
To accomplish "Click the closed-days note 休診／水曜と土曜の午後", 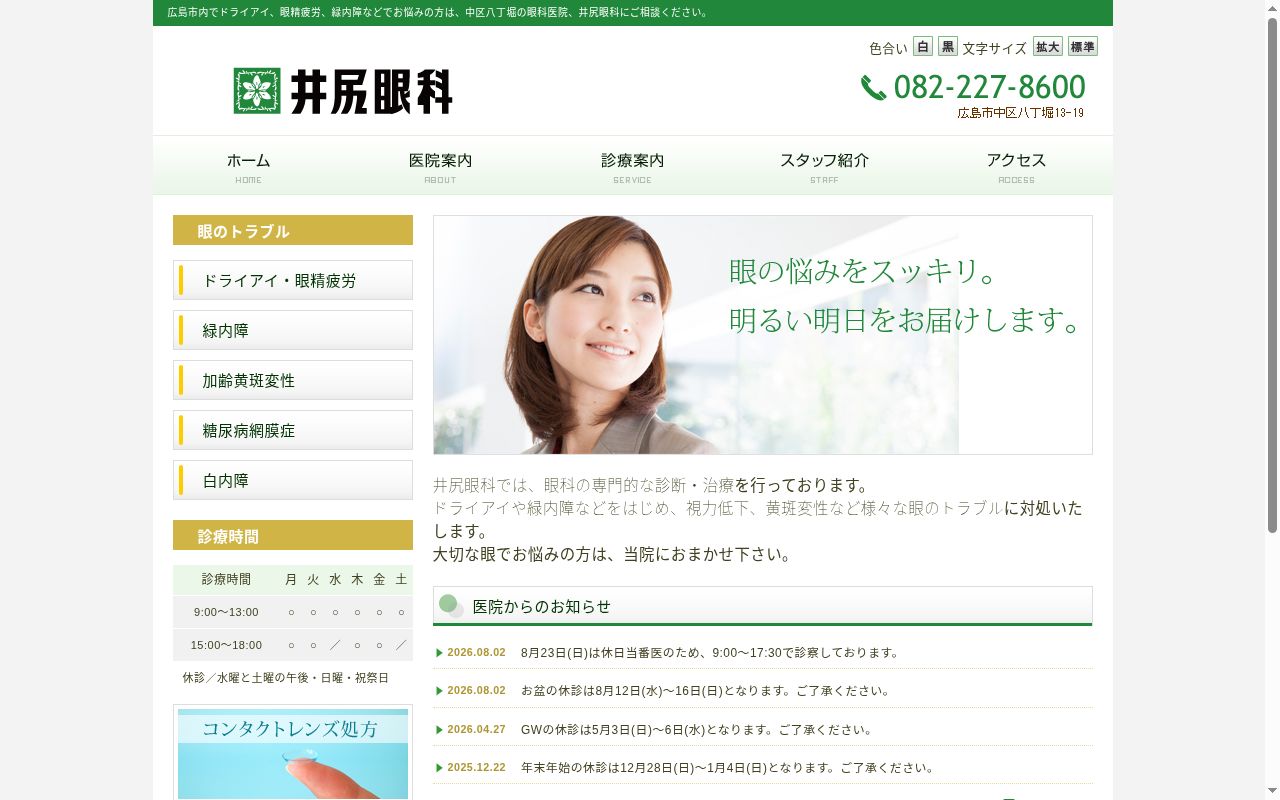I will (x=285, y=678).
